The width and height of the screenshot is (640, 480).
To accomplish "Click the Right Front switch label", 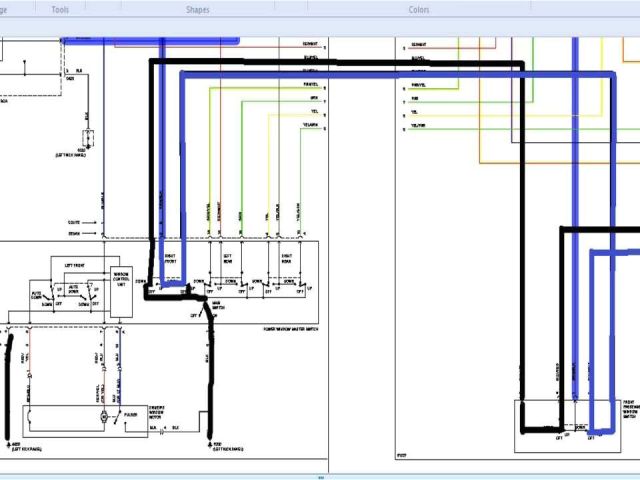I will click(171, 257).
